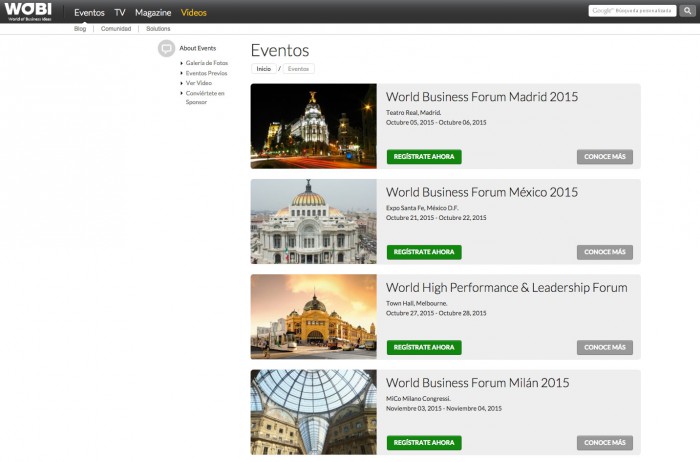Screen dimensions: 700x462
Task: Click Eventos breadcrumb
Action: point(298,69)
